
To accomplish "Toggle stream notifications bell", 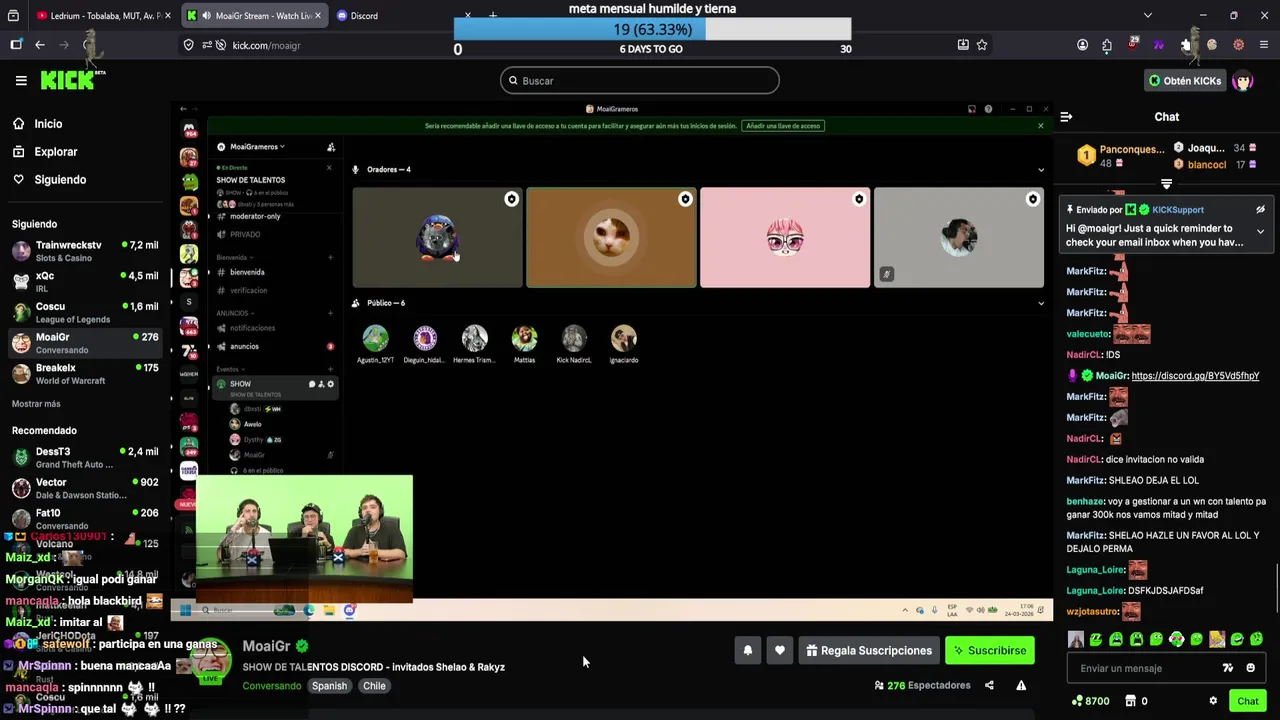I will [747, 651].
